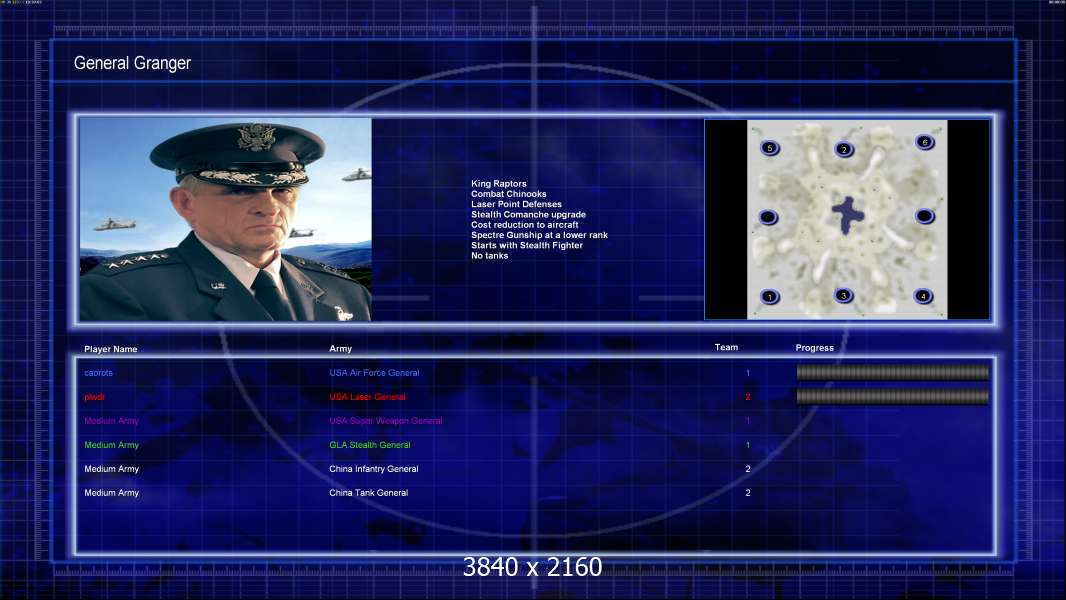Click the China Tank General row
This screenshot has width=1066, height=600.
click(x=534, y=493)
